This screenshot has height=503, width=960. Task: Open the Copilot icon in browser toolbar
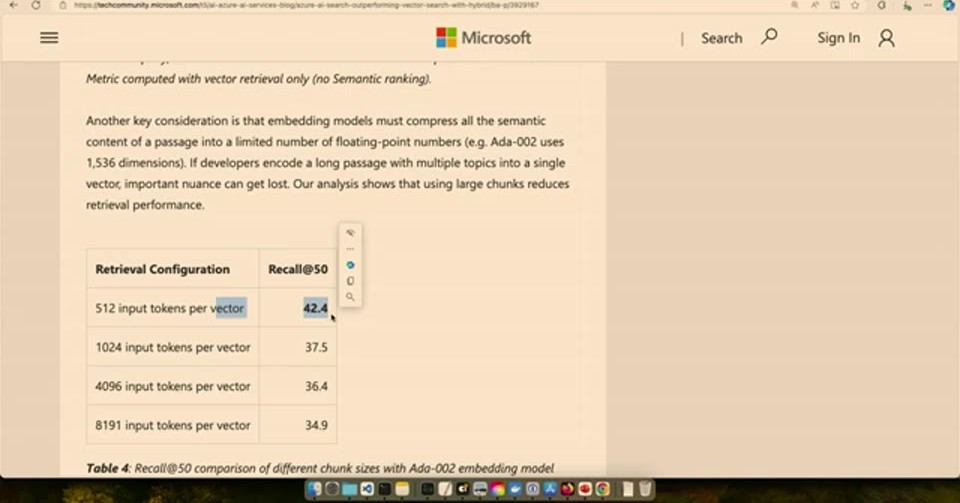tap(949, 5)
